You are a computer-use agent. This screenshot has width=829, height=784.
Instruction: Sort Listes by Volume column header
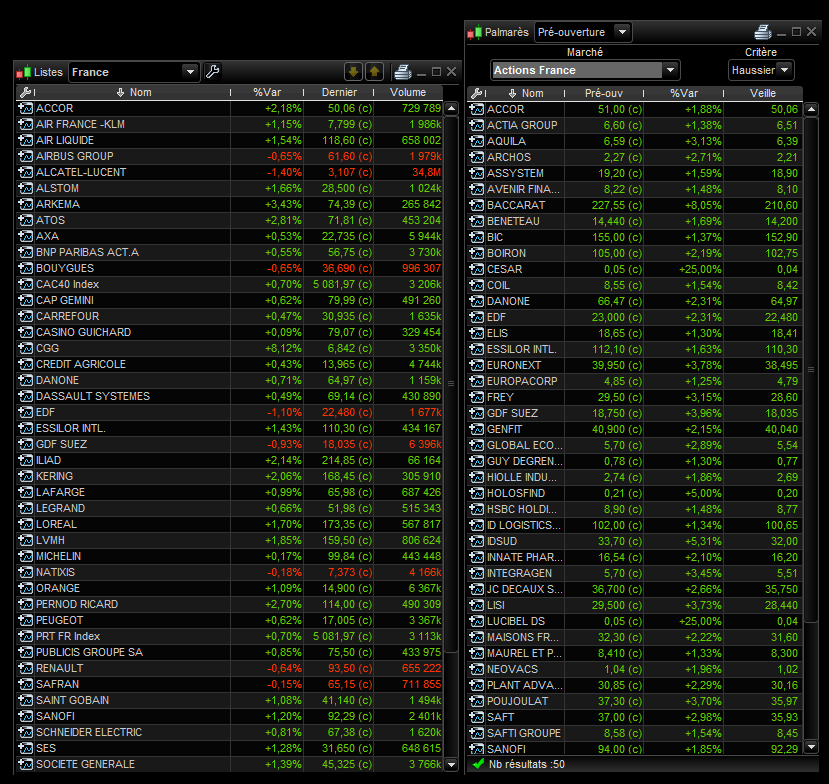tap(408, 93)
